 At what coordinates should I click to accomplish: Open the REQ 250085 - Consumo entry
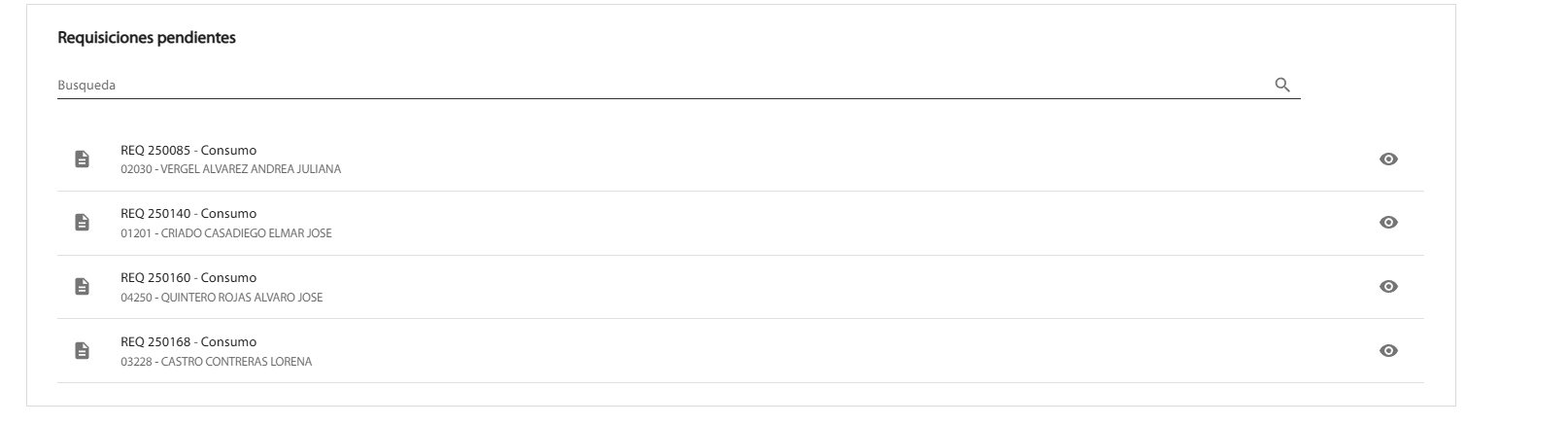(740, 159)
